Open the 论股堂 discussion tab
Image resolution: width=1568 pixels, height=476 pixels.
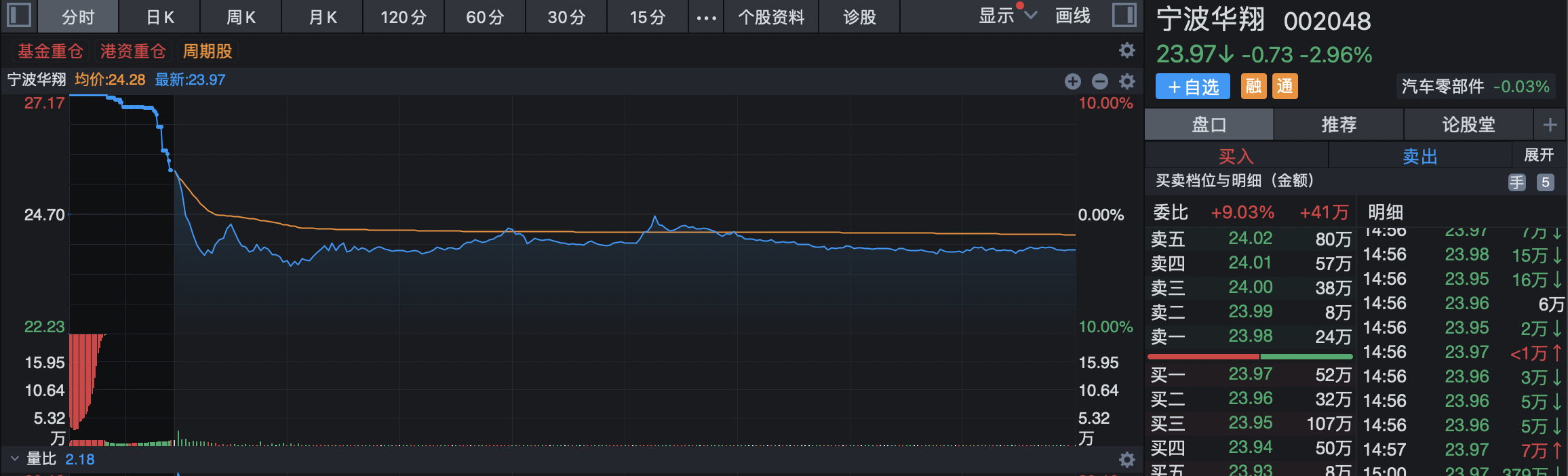pyautogui.click(x=1468, y=125)
